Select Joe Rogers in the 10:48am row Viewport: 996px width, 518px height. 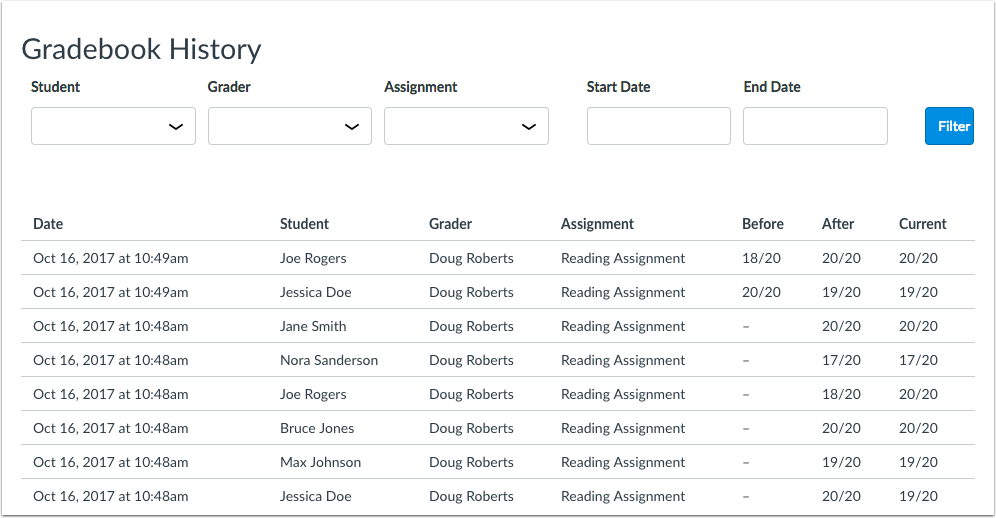[x=313, y=394]
